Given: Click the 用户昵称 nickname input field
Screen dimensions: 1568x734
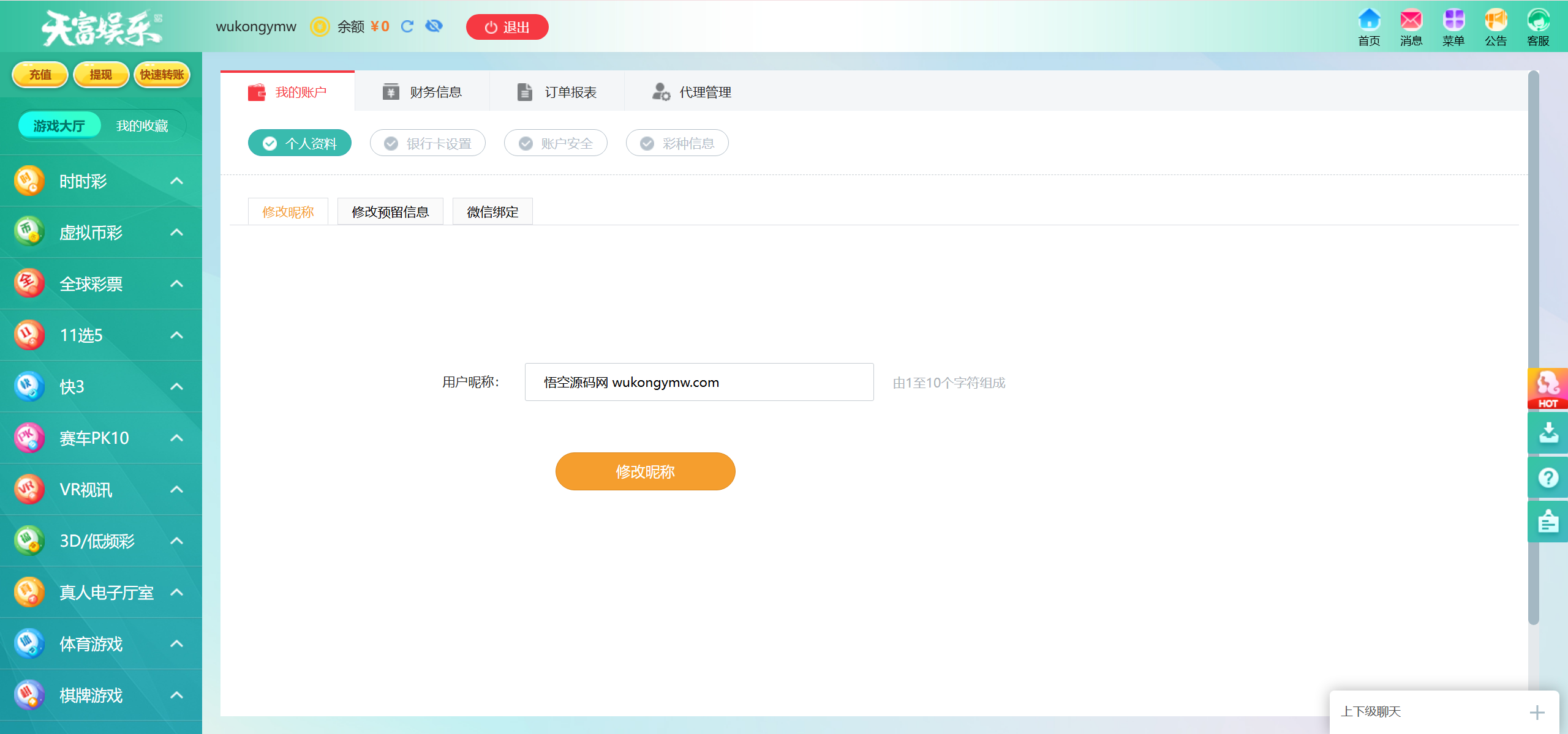Looking at the screenshot, I should coord(699,382).
